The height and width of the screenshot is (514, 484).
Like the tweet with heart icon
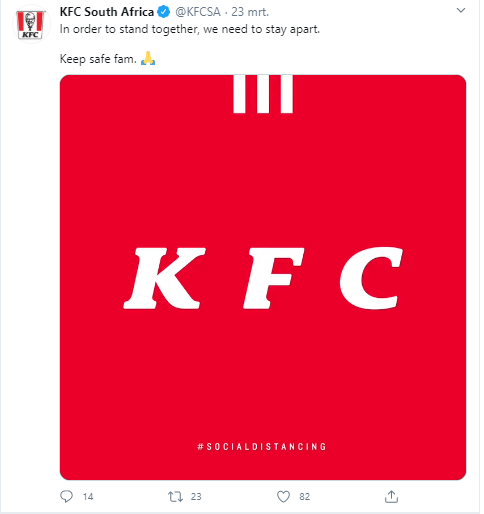(283, 497)
